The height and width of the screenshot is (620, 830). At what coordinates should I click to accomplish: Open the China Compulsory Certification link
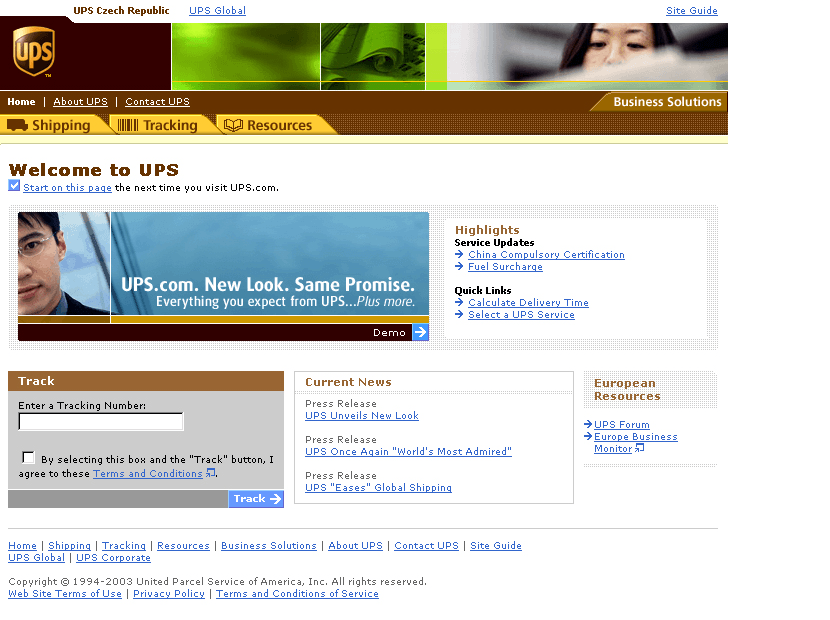(x=546, y=255)
